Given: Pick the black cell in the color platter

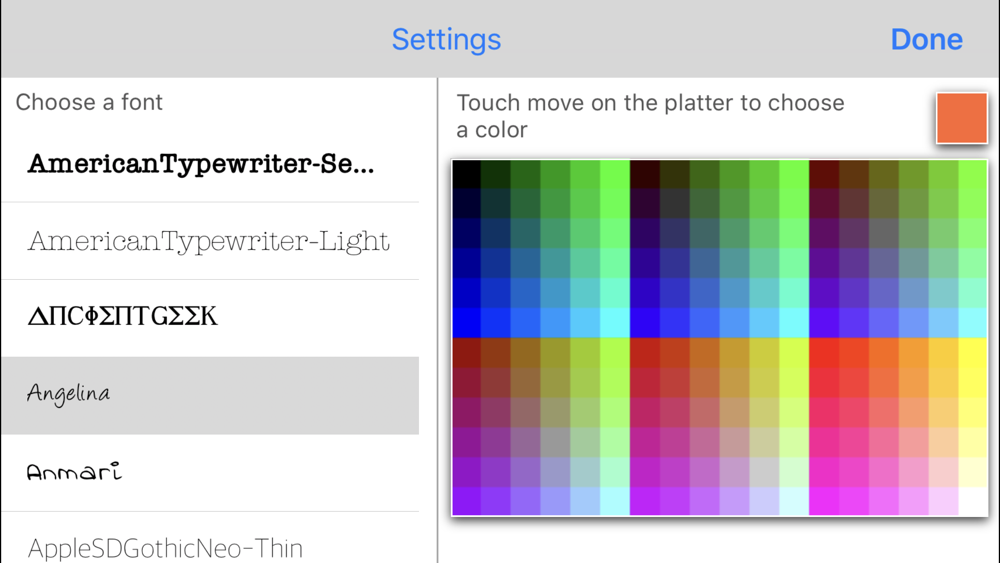Looking at the screenshot, I should coord(466,174).
